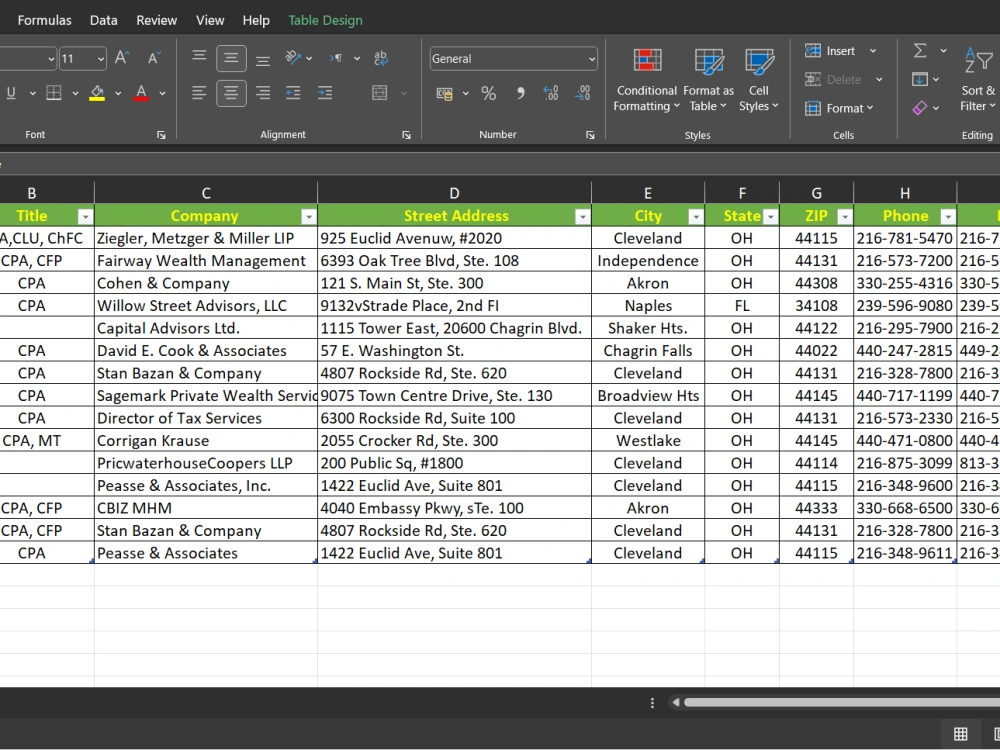Click Accounting Number Format icon
The image size is (1000, 750).
pos(445,94)
